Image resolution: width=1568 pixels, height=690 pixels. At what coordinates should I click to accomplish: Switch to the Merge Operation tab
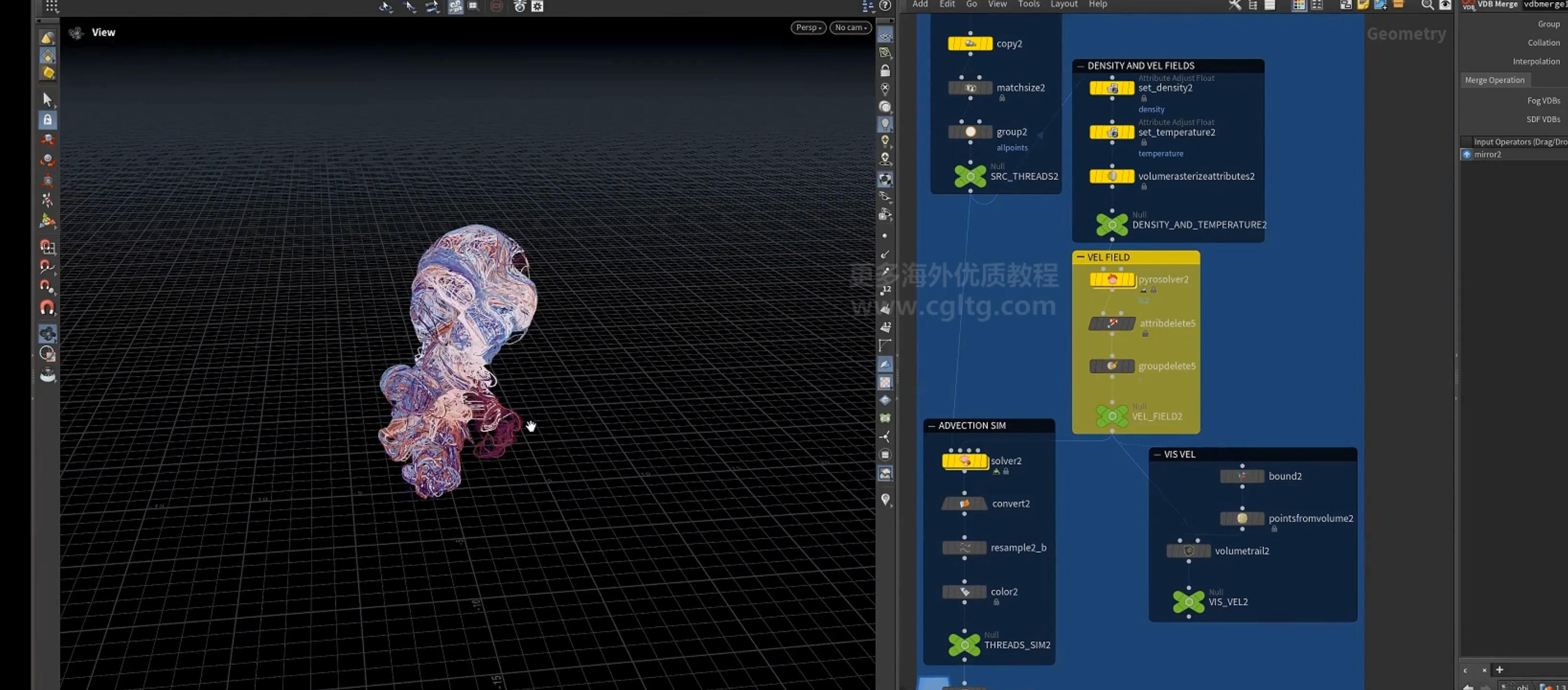1494,80
